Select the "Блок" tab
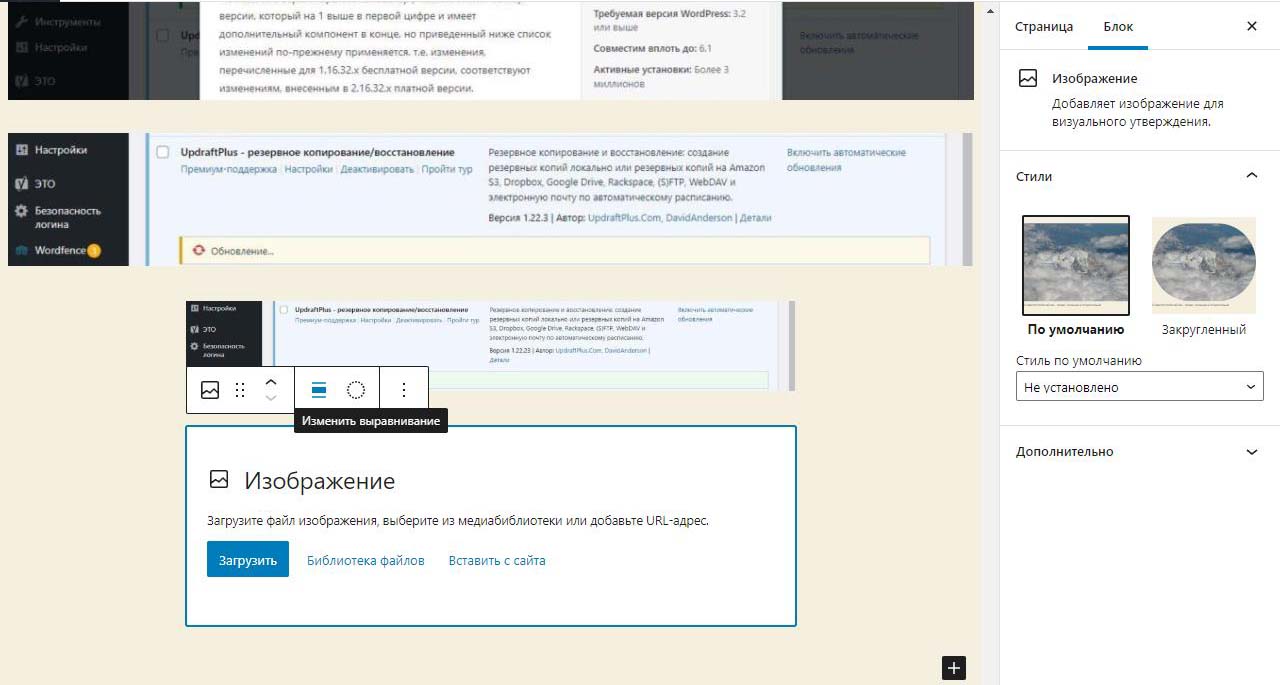The image size is (1280, 685). pos(1118,27)
